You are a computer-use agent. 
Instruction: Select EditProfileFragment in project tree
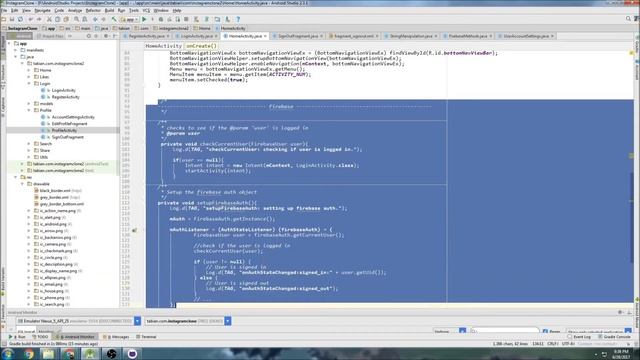click(70, 124)
